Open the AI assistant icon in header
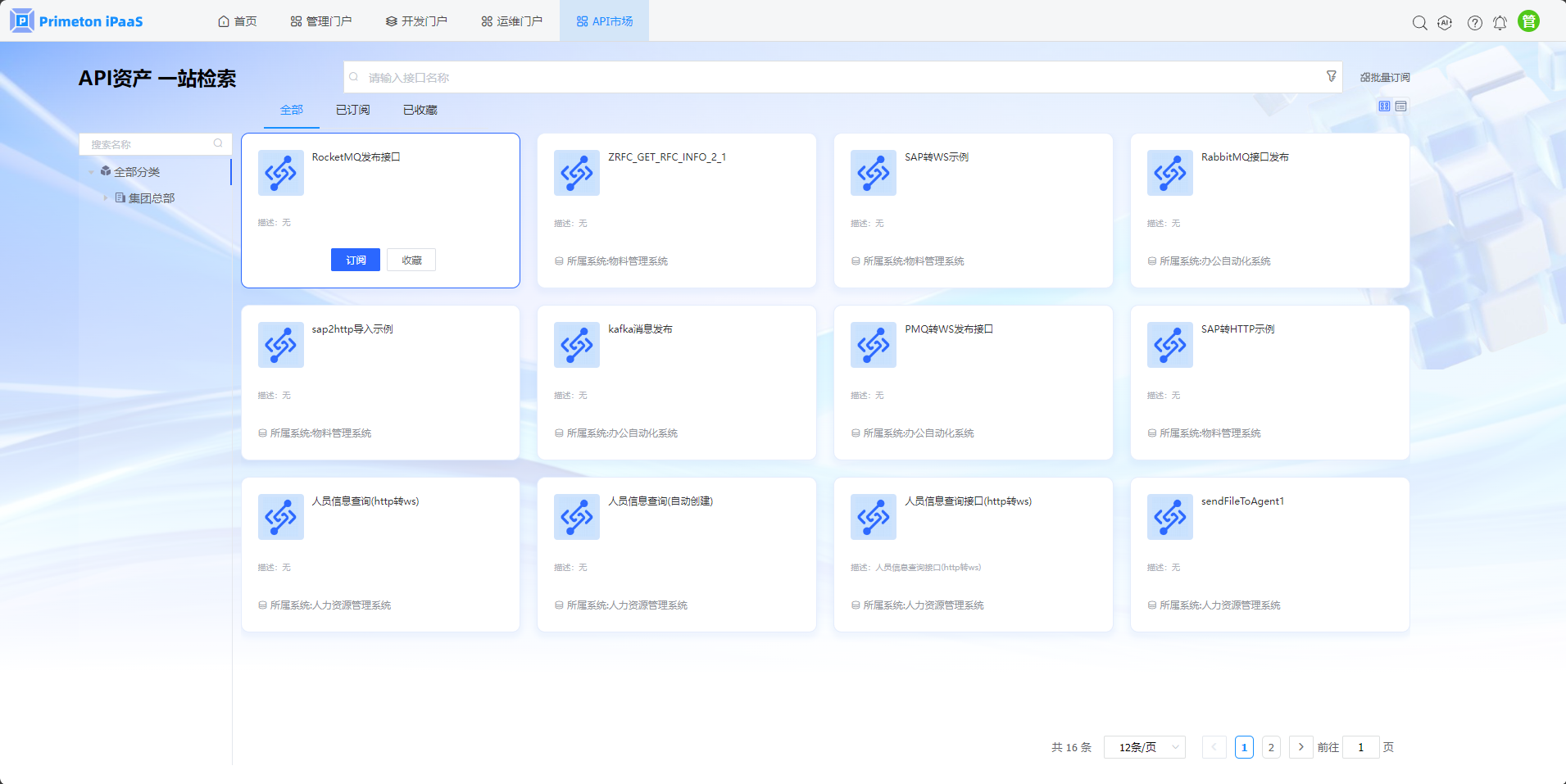The image size is (1566, 784). [x=1445, y=23]
